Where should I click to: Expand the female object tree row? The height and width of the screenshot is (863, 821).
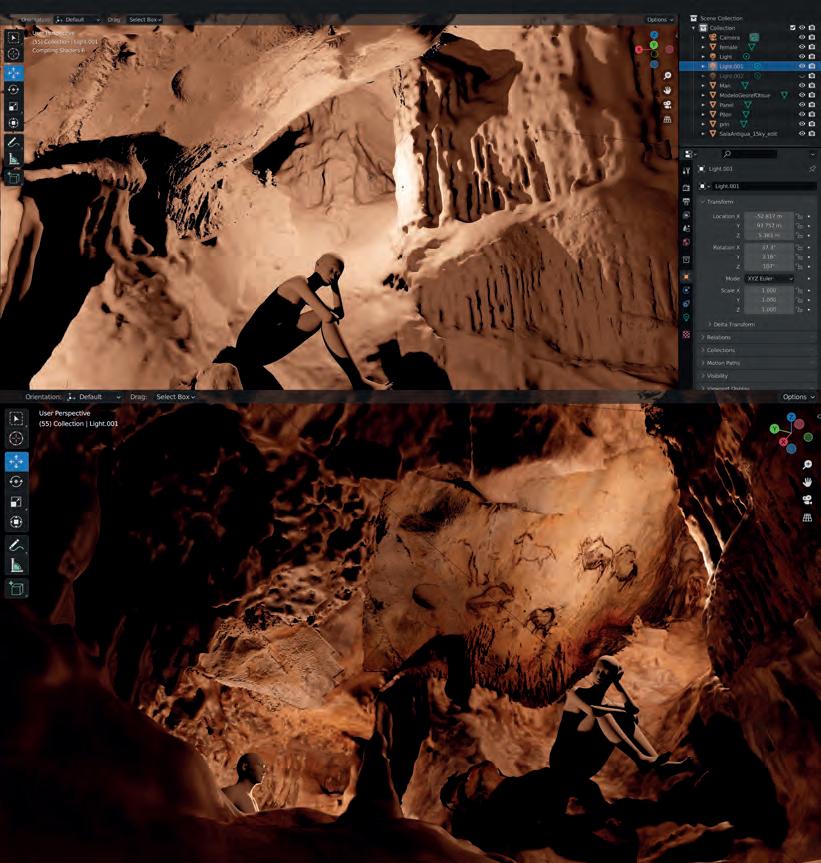tap(703, 47)
